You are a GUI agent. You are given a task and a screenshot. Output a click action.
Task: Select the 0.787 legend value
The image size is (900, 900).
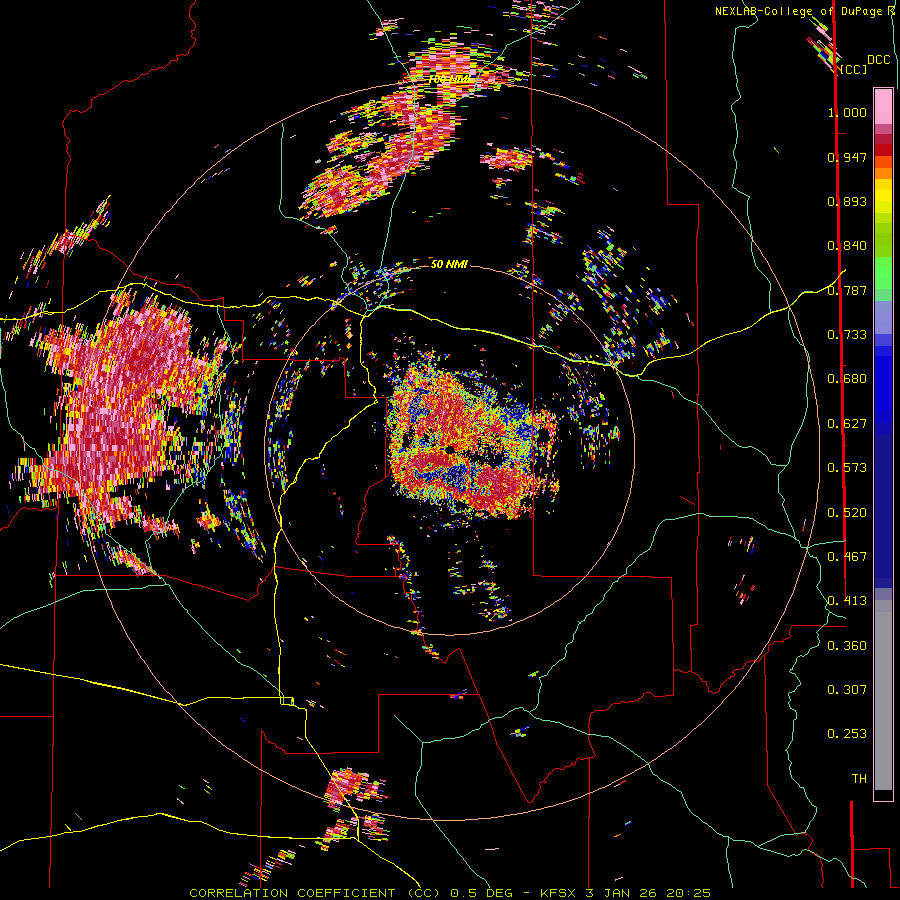(847, 290)
